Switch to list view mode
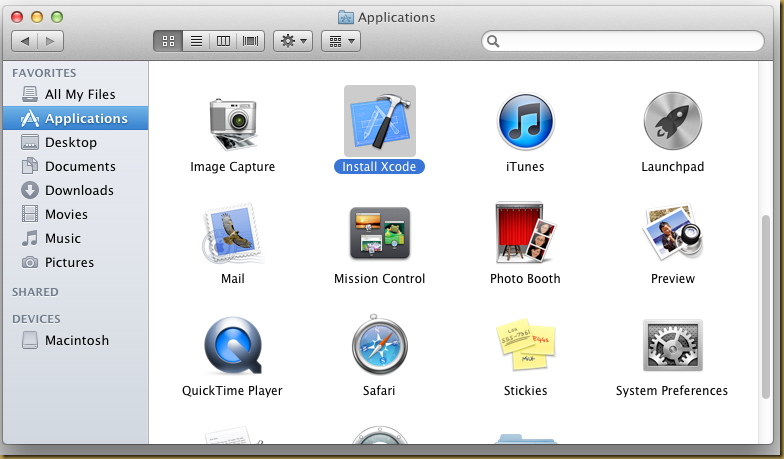784x459 pixels. [196, 41]
